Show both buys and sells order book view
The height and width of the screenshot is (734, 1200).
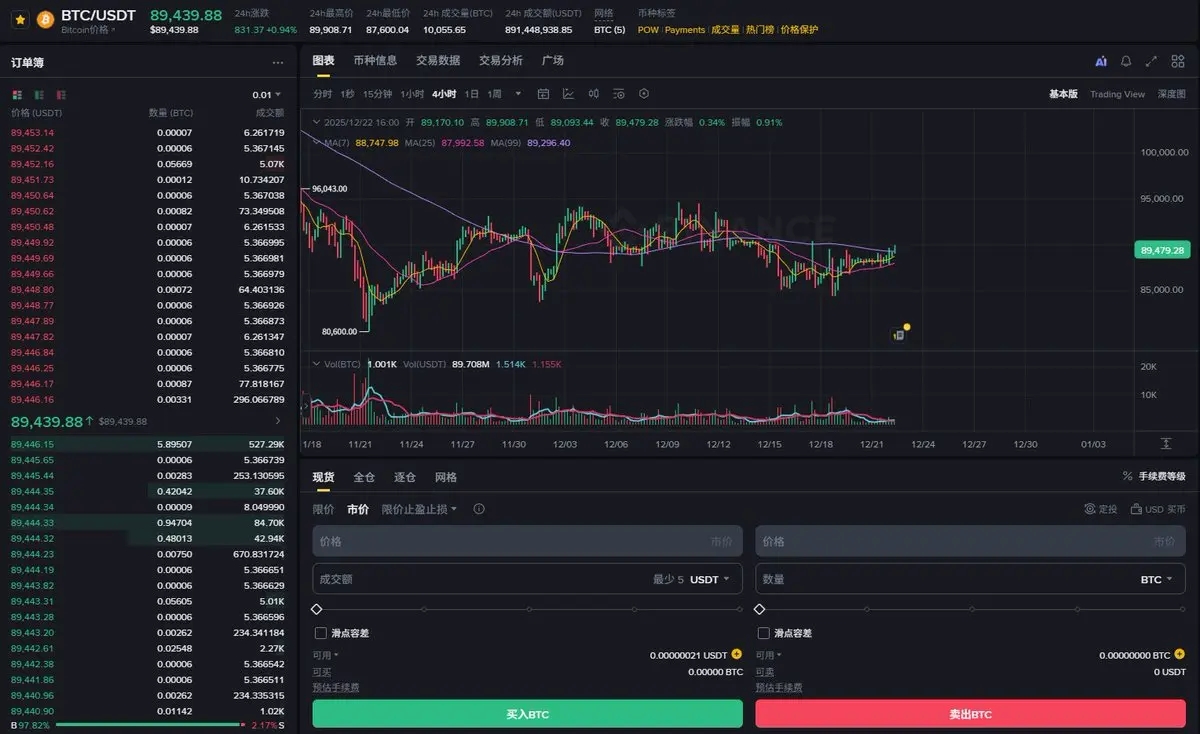point(17,94)
